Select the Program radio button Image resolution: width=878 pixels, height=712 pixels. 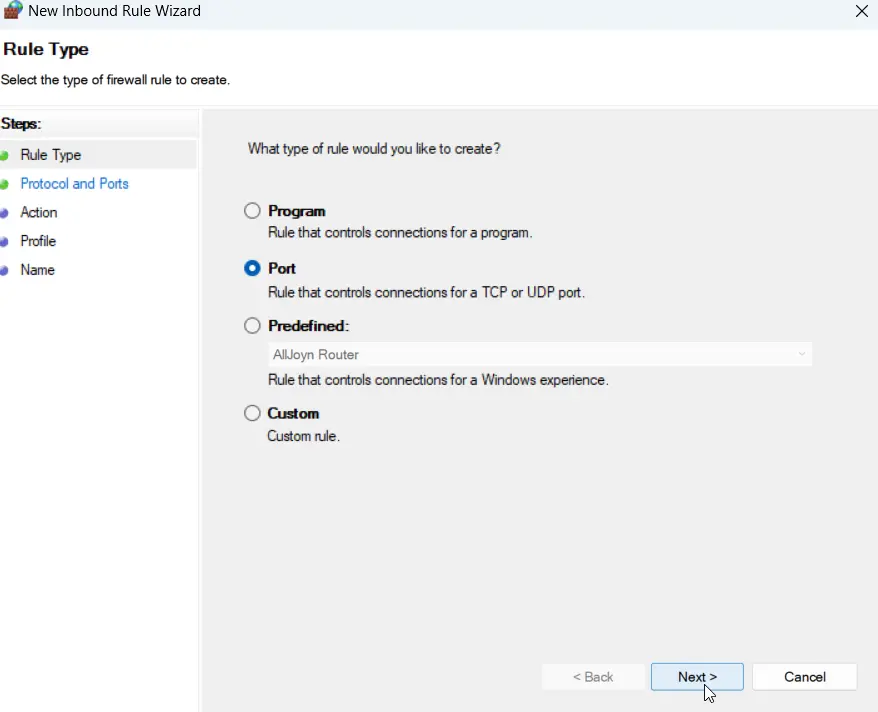coord(252,211)
